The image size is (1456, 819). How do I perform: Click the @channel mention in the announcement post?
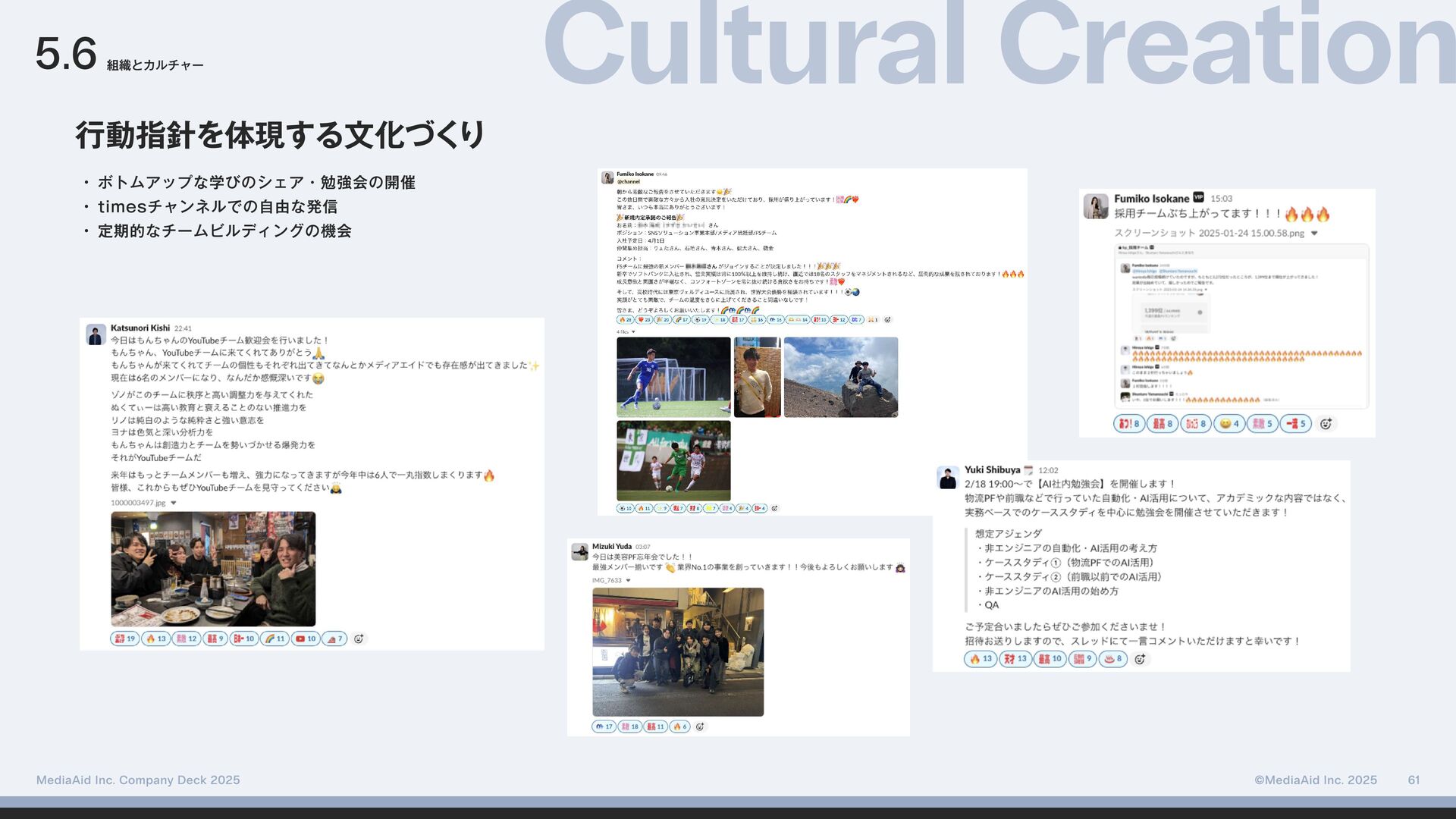click(x=628, y=182)
